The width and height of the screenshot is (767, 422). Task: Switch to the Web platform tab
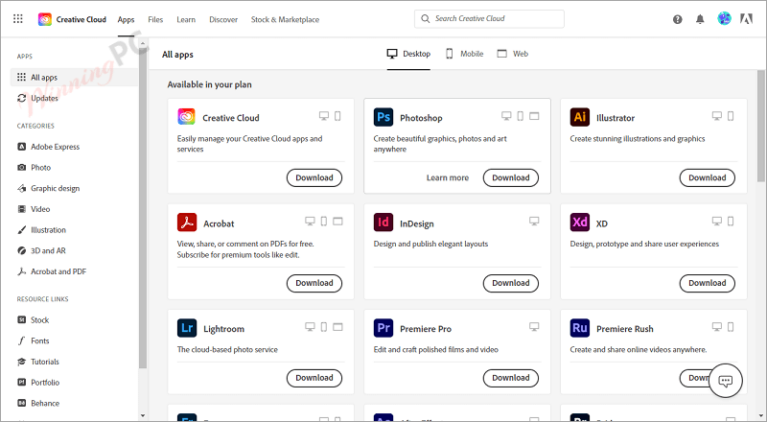click(x=513, y=54)
